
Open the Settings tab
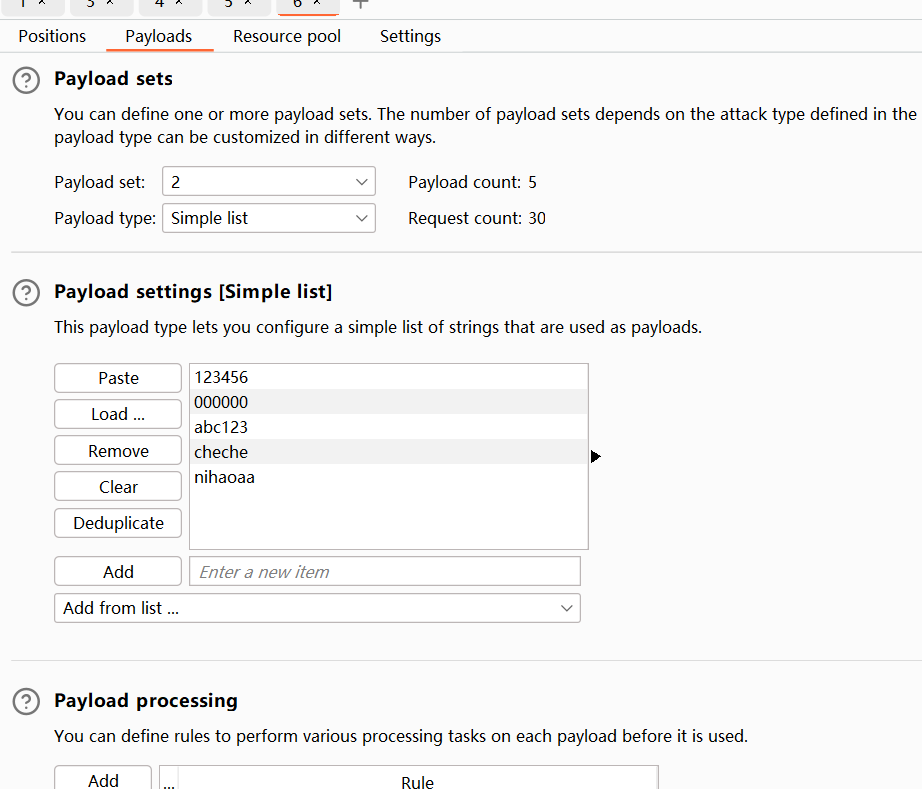410,36
